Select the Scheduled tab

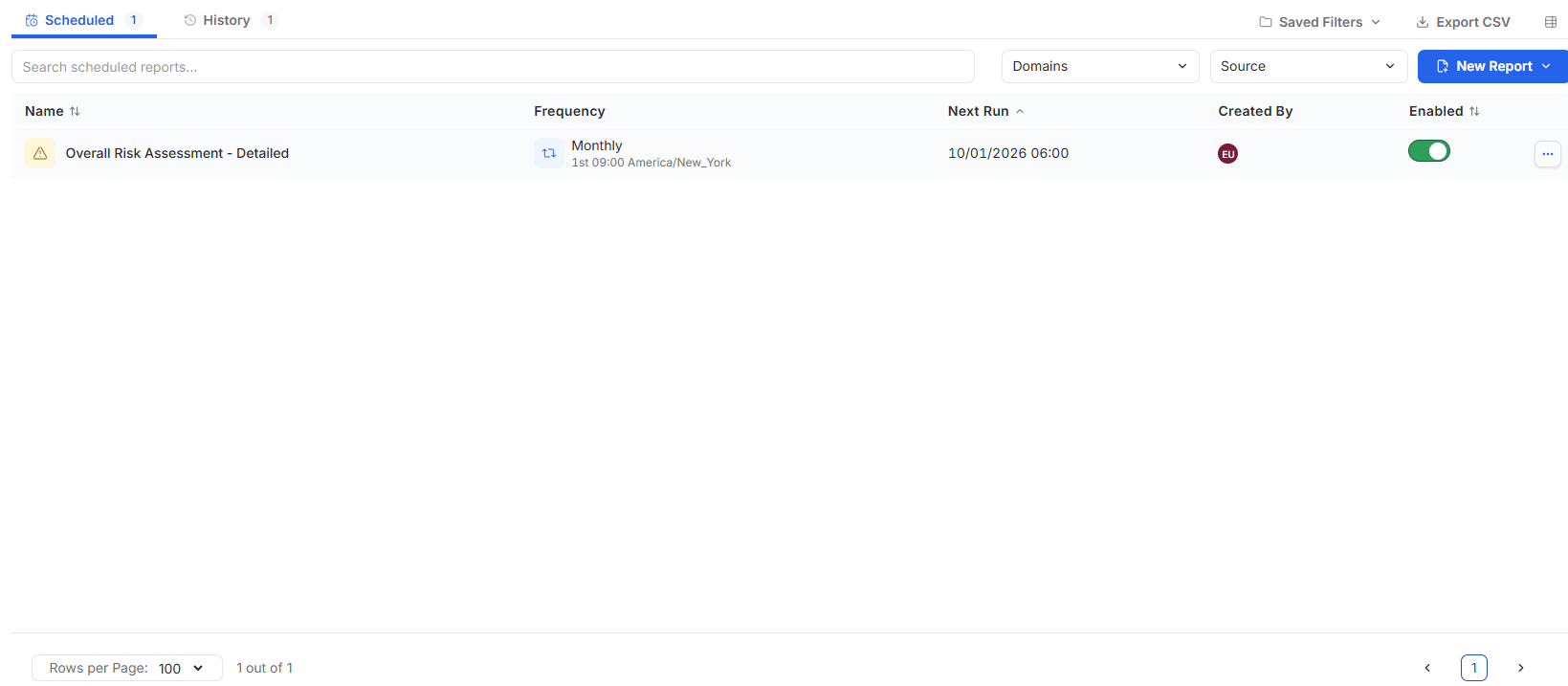(83, 20)
